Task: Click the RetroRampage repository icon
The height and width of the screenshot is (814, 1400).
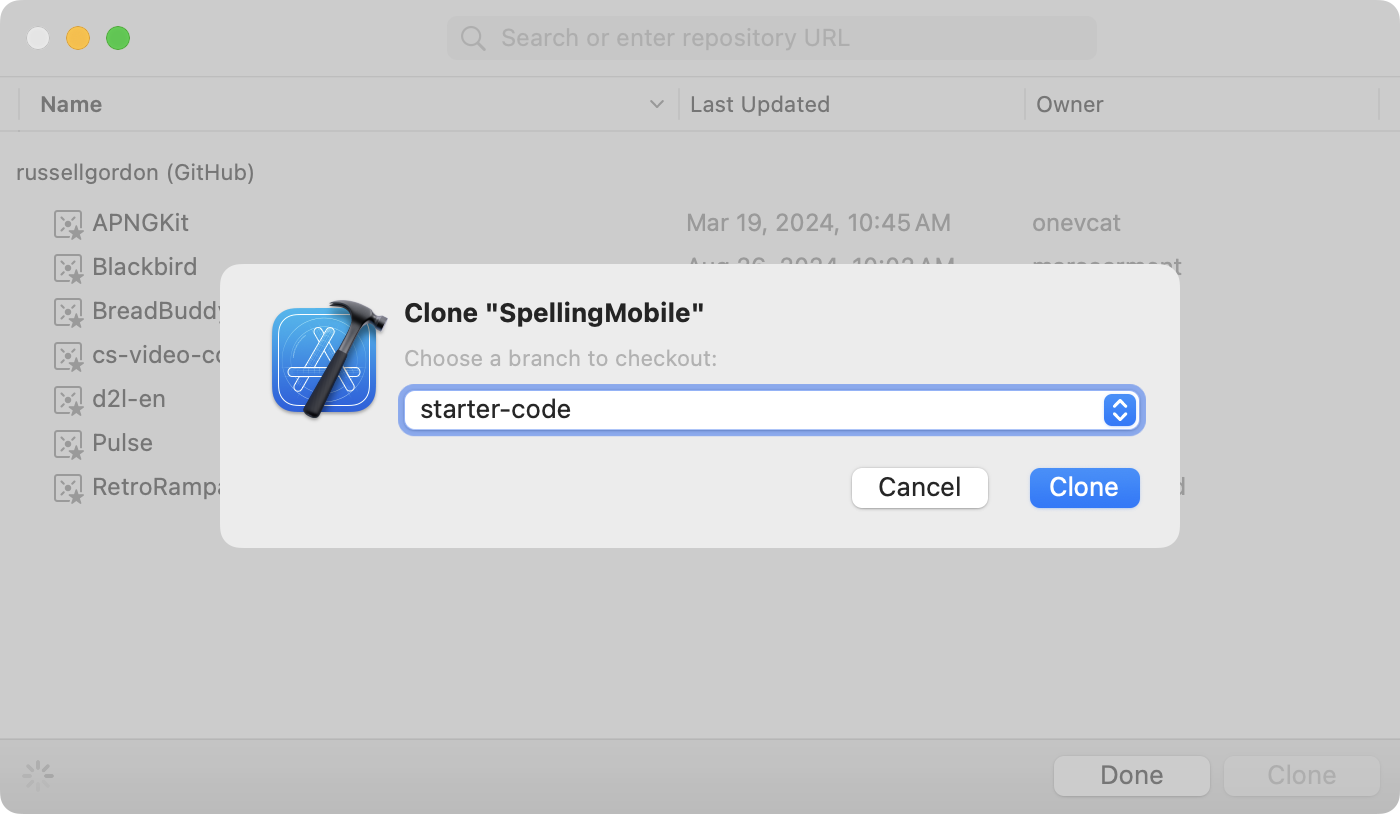Action: click(68, 488)
